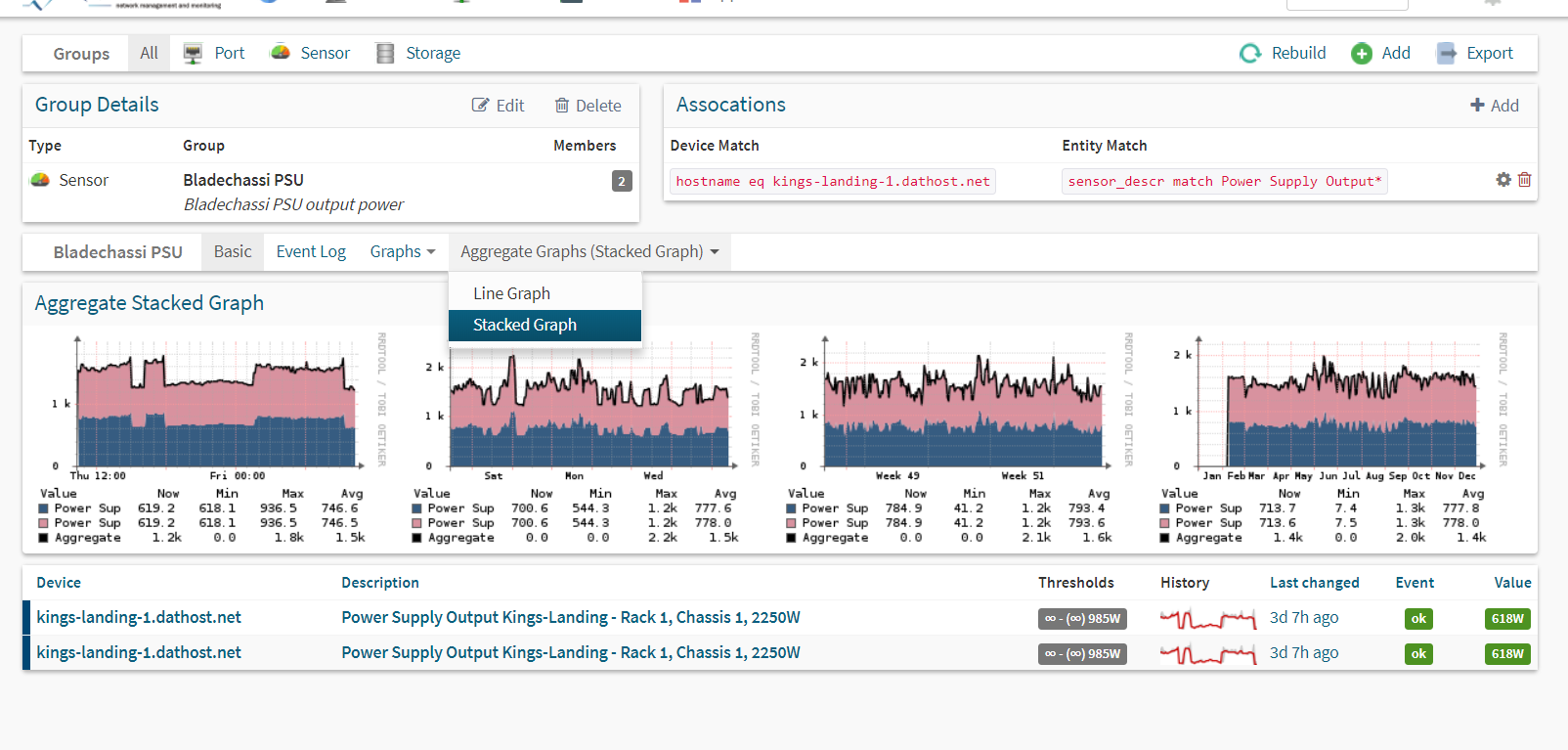Select Stacked Graph from dropdown
The height and width of the screenshot is (750, 1568).
click(x=544, y=325)
